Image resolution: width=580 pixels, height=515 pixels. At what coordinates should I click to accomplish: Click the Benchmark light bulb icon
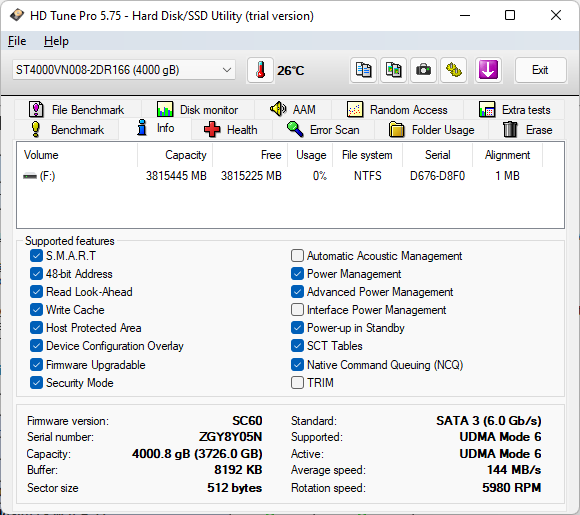pos(36,129)
